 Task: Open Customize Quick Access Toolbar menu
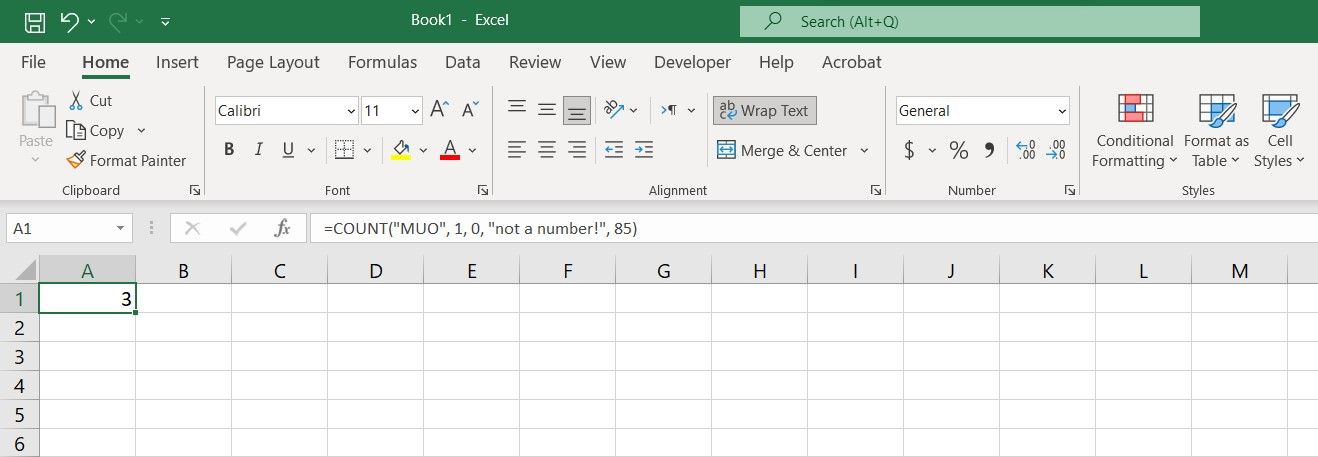click(x=165, y=21)
